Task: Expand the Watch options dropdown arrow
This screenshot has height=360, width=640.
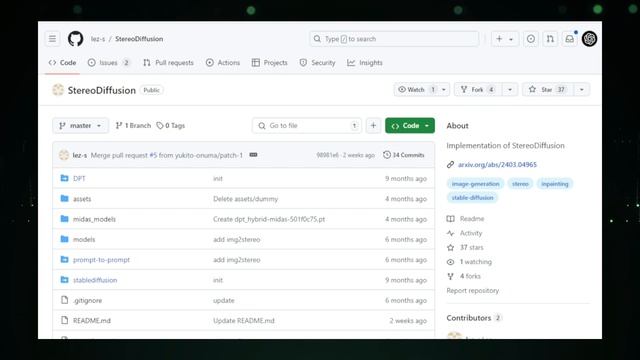Action: [444, 89]
